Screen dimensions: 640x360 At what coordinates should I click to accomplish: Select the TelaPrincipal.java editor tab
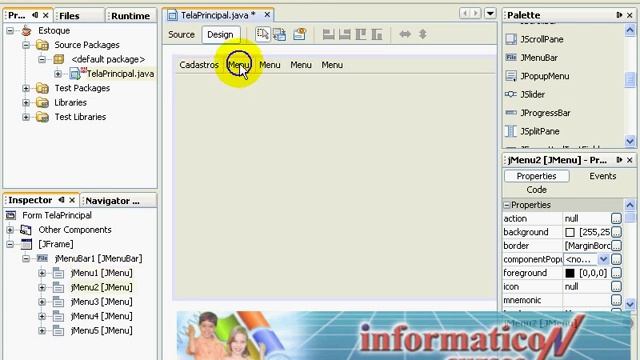[x=218, y=15]
